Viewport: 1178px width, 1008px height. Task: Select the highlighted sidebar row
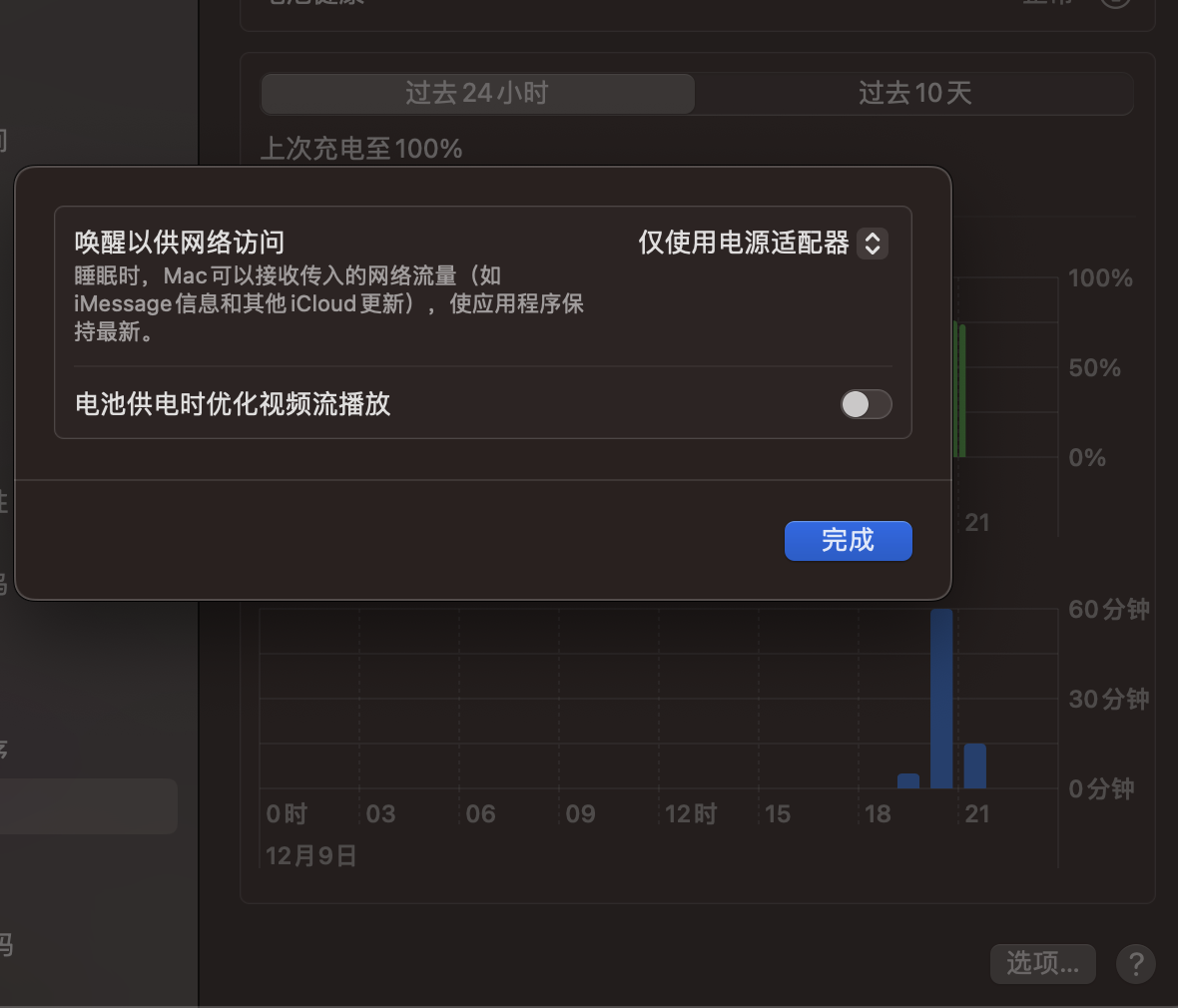pos(88,806)
